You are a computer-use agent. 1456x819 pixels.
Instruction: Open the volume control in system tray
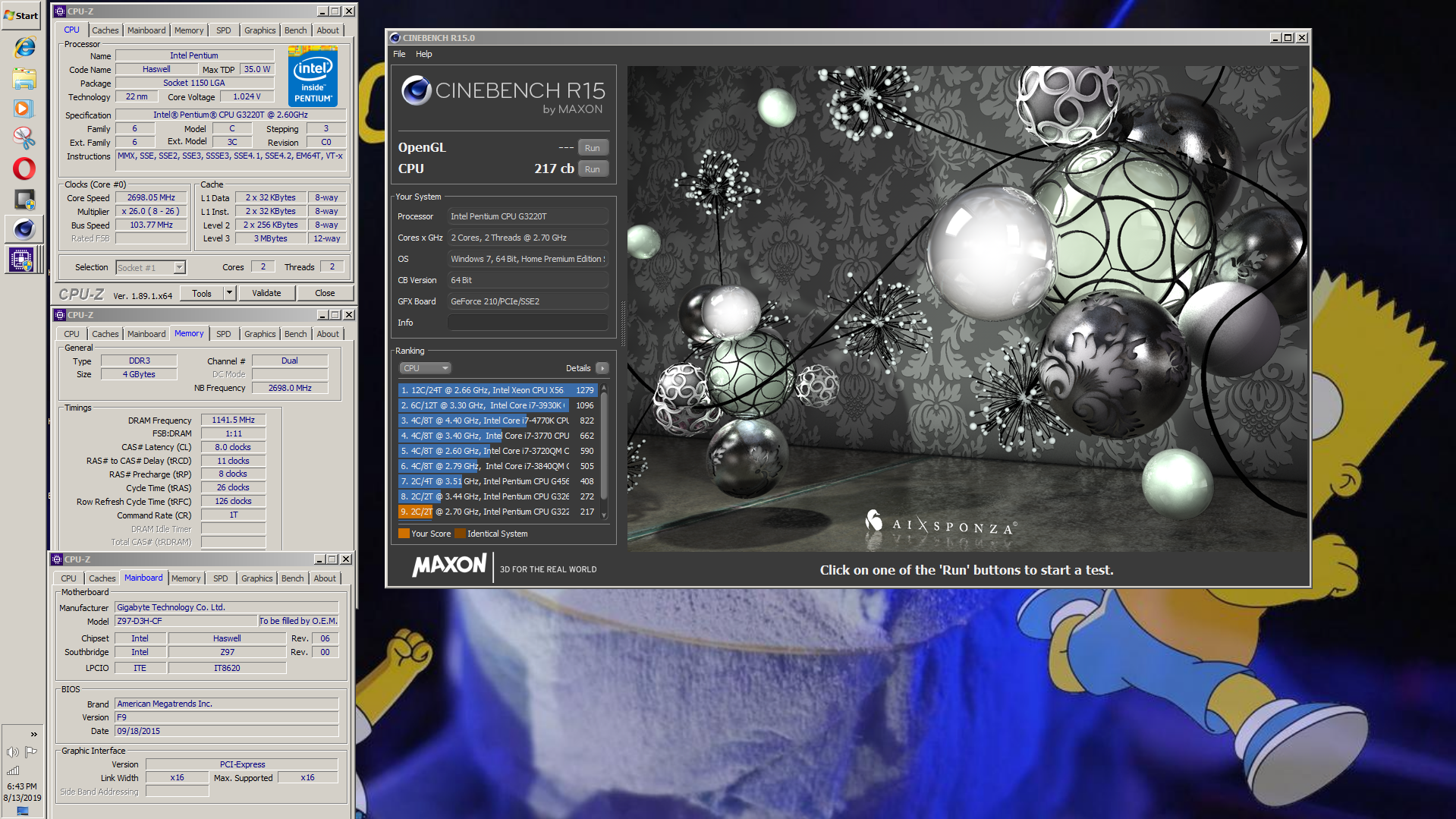tap(13, 752)
